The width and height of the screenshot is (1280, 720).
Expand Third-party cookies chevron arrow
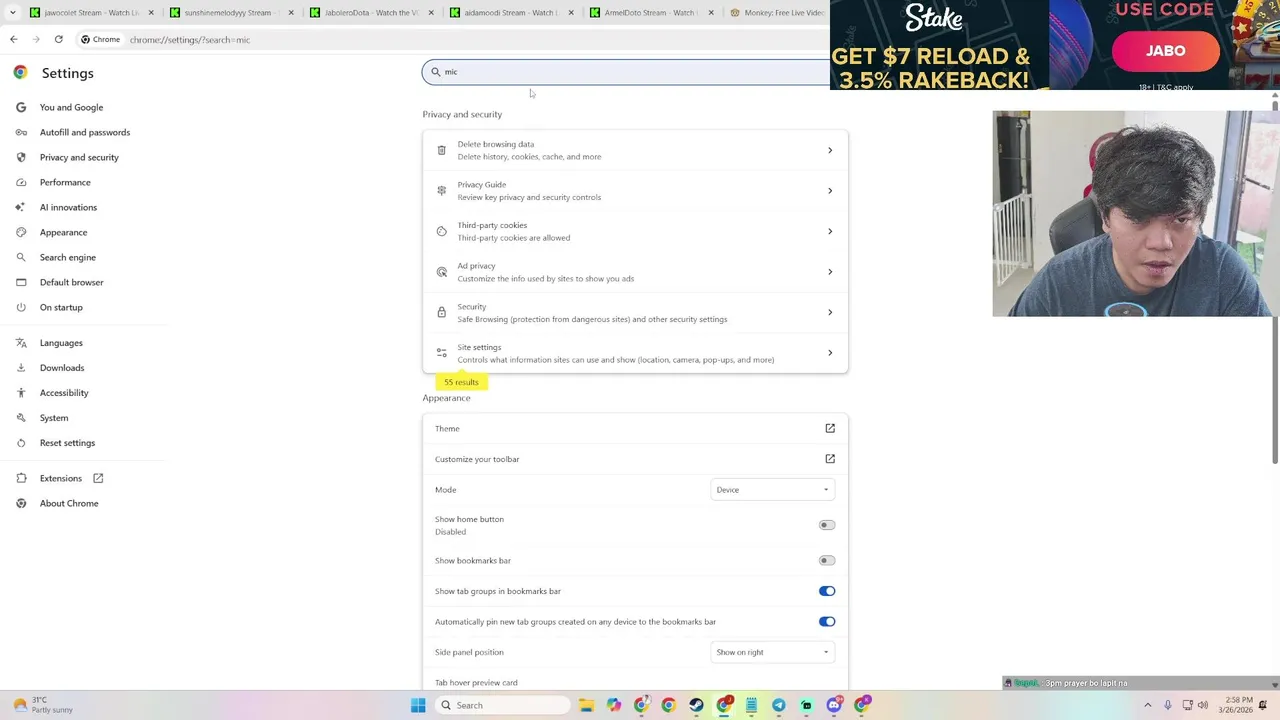830,231
